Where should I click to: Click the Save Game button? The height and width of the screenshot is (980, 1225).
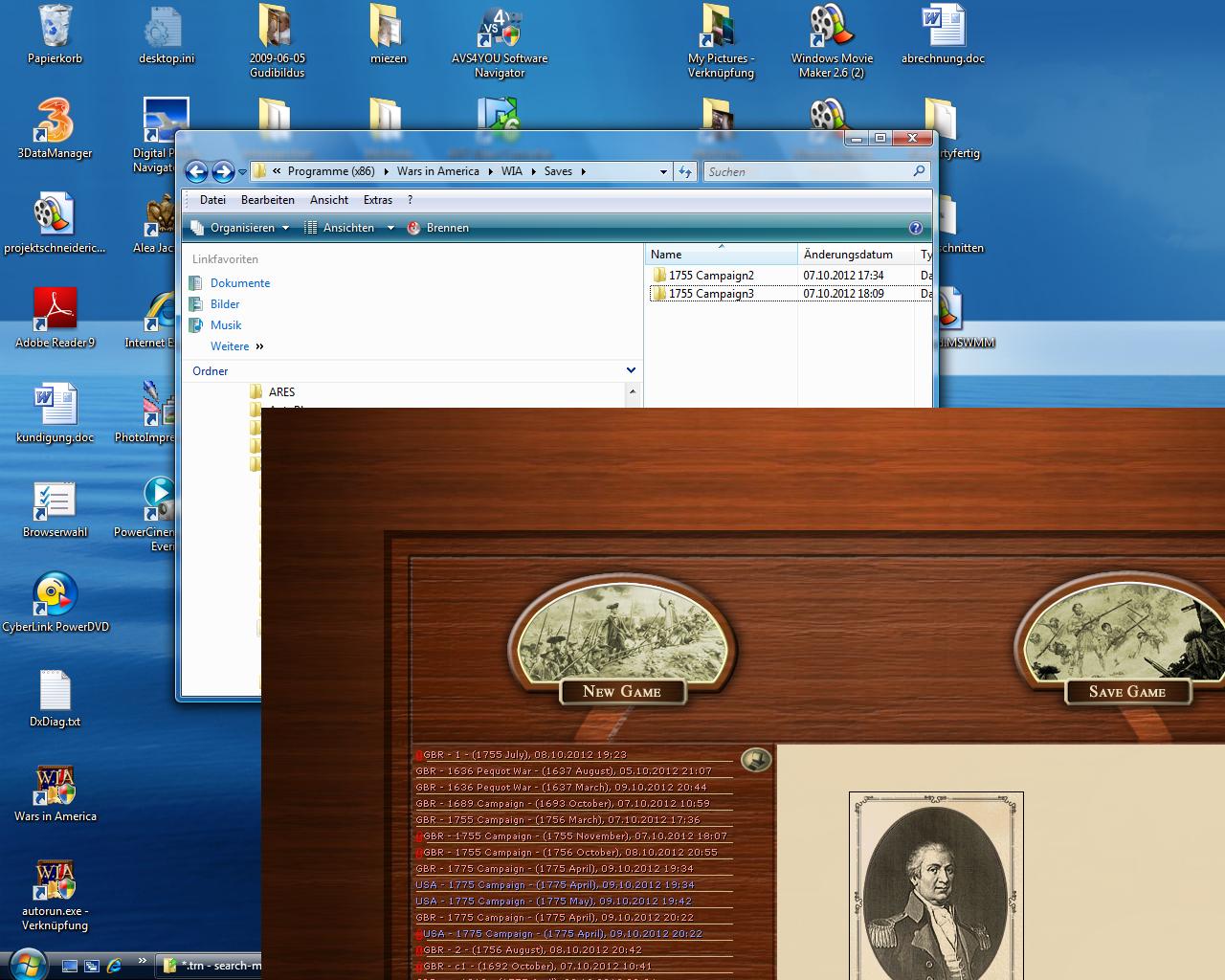(x=1126, y=691)
